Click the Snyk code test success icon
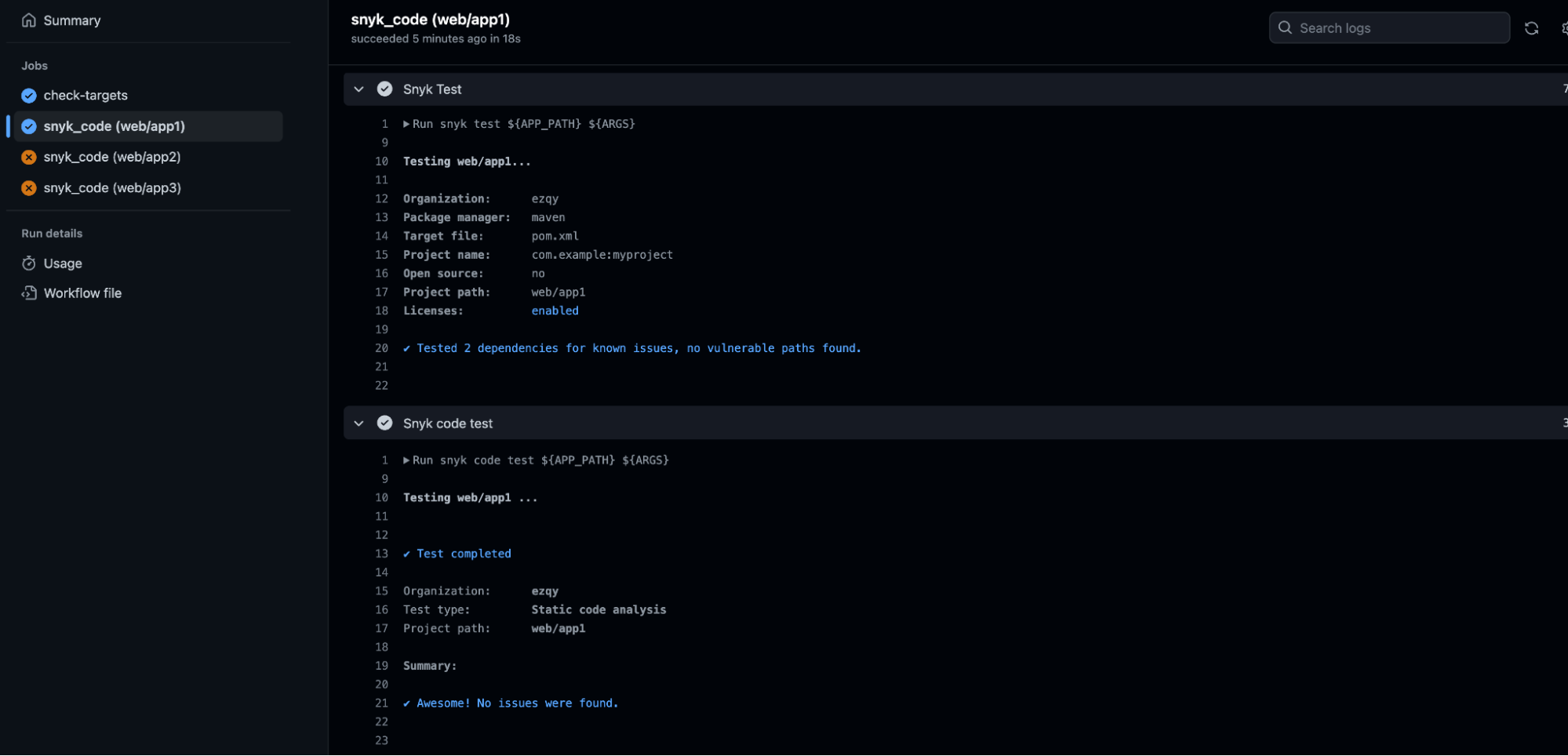1568x756 pixels. (384, 423)
